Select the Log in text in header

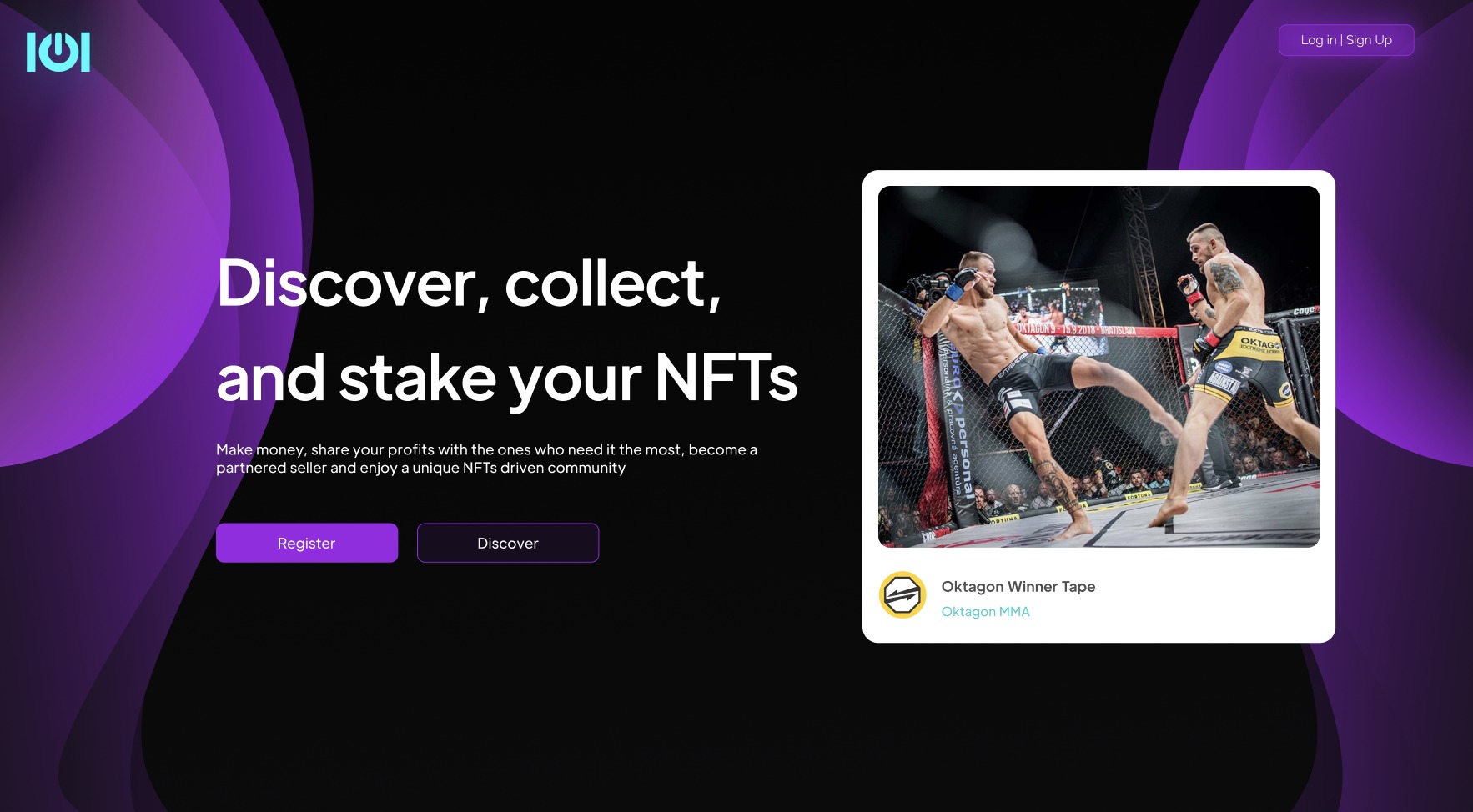coord(1318,40)
